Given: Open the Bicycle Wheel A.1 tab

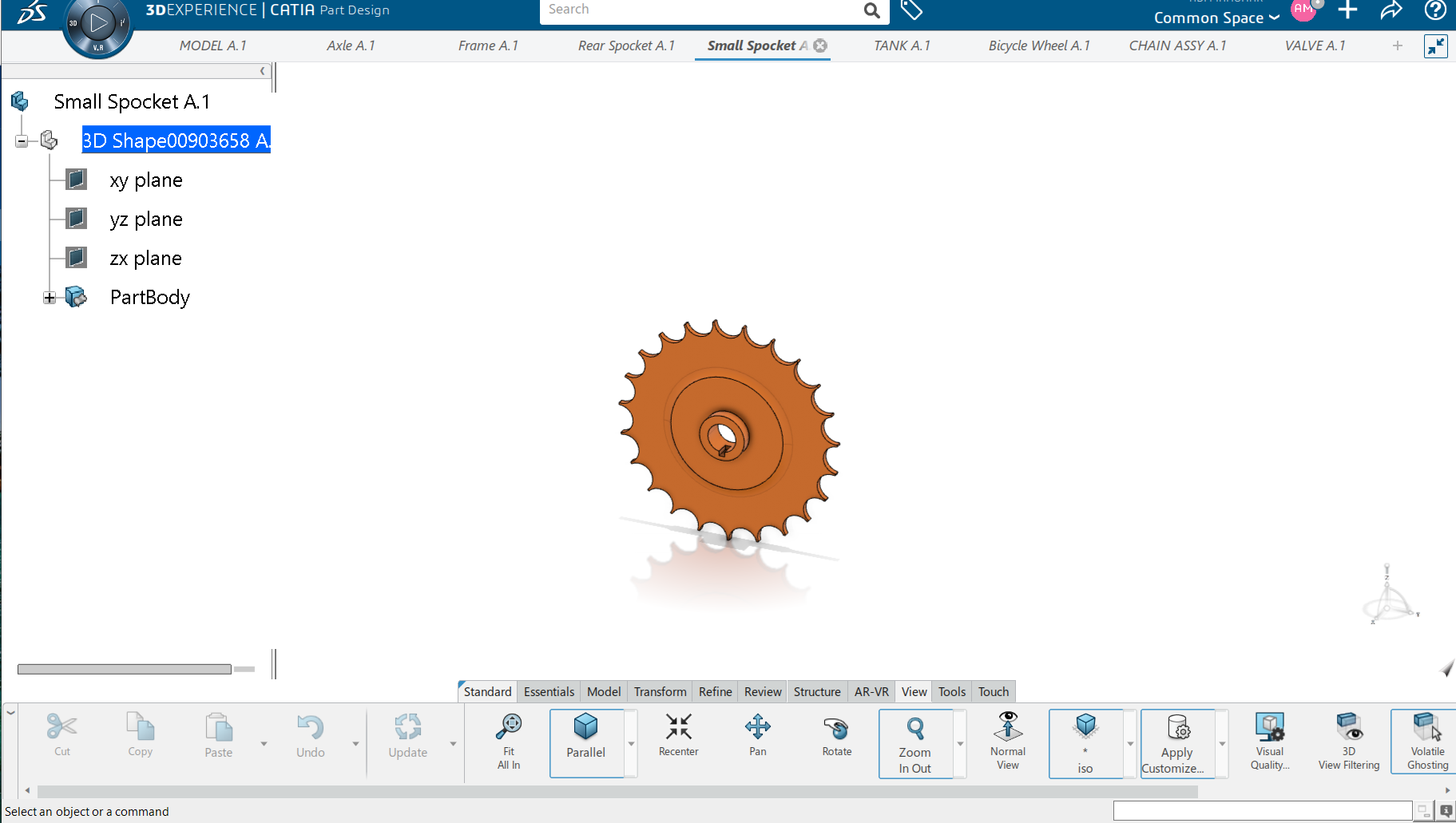Looking at the screenshot, I should 1039,46.
